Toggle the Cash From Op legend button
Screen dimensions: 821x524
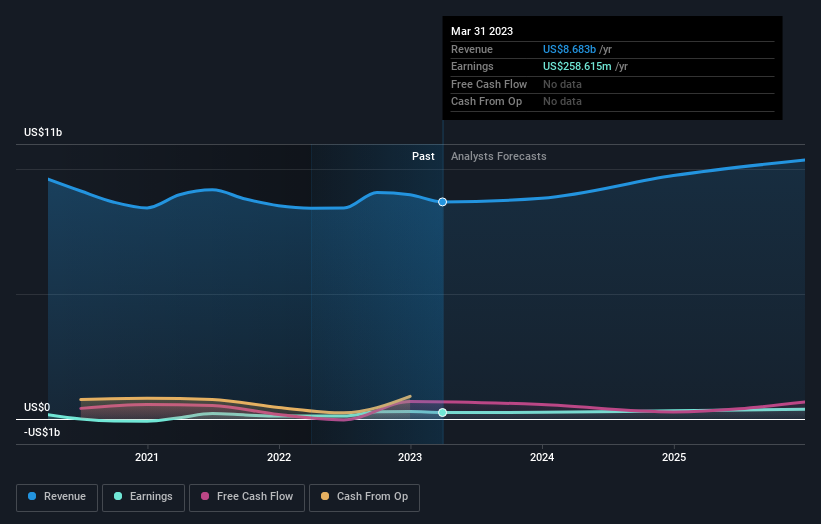click(x=364, y=497)
